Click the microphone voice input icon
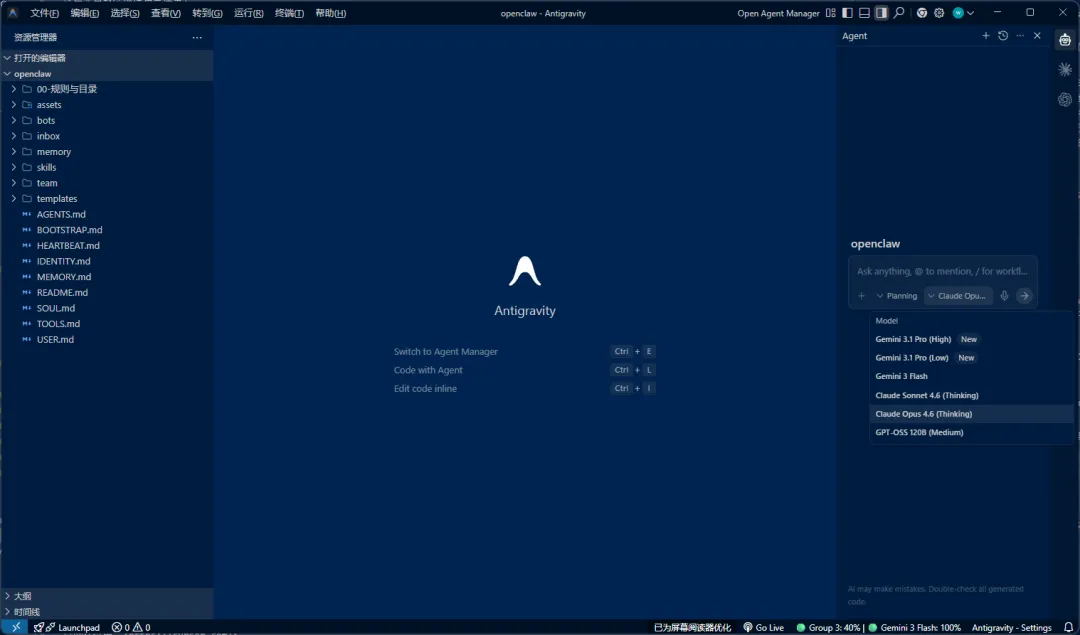Screen dimensions: 1080x635 [1004, 295]
